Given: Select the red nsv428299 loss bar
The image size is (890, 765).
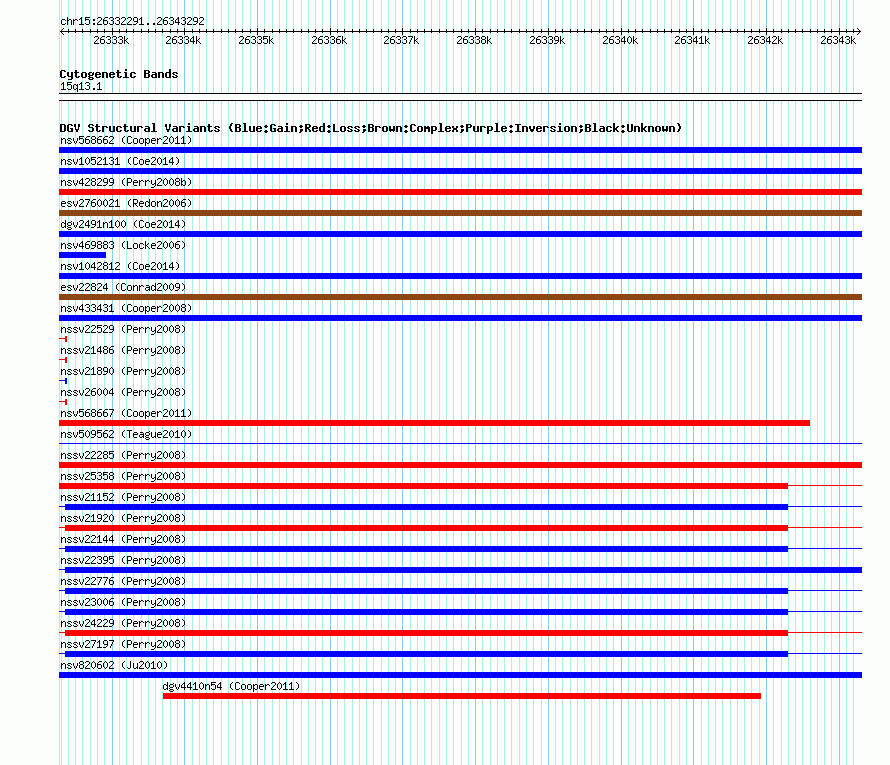Looking at the screenshot, I should 460,192.
